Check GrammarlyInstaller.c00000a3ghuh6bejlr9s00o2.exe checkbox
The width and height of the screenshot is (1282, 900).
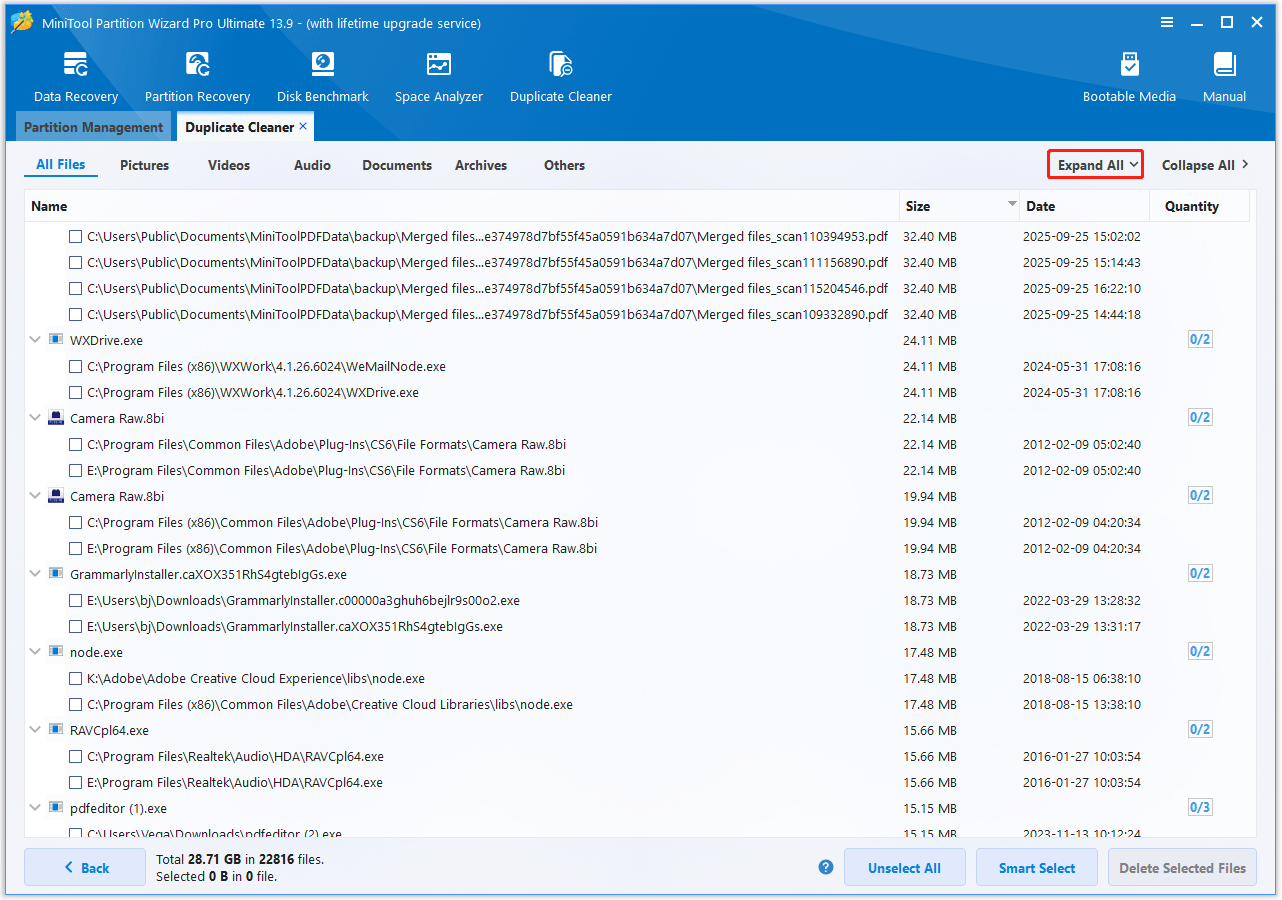coord(75,601)
